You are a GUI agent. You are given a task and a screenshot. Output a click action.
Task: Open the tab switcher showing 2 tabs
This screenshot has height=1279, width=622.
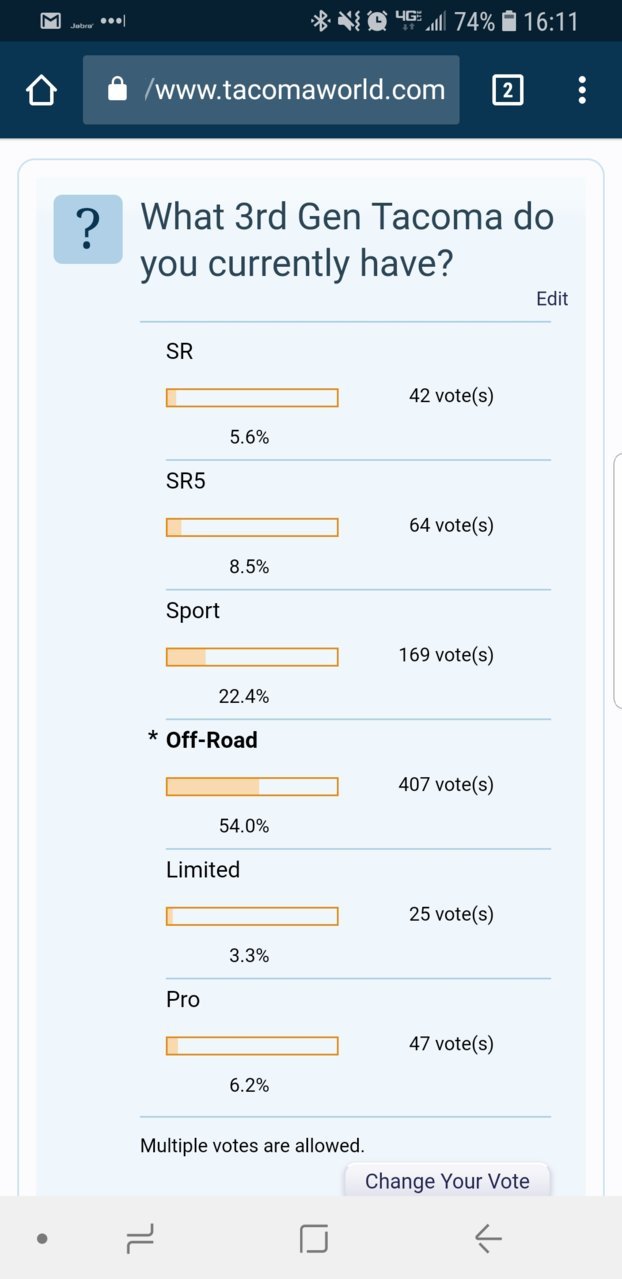(507, 90)
